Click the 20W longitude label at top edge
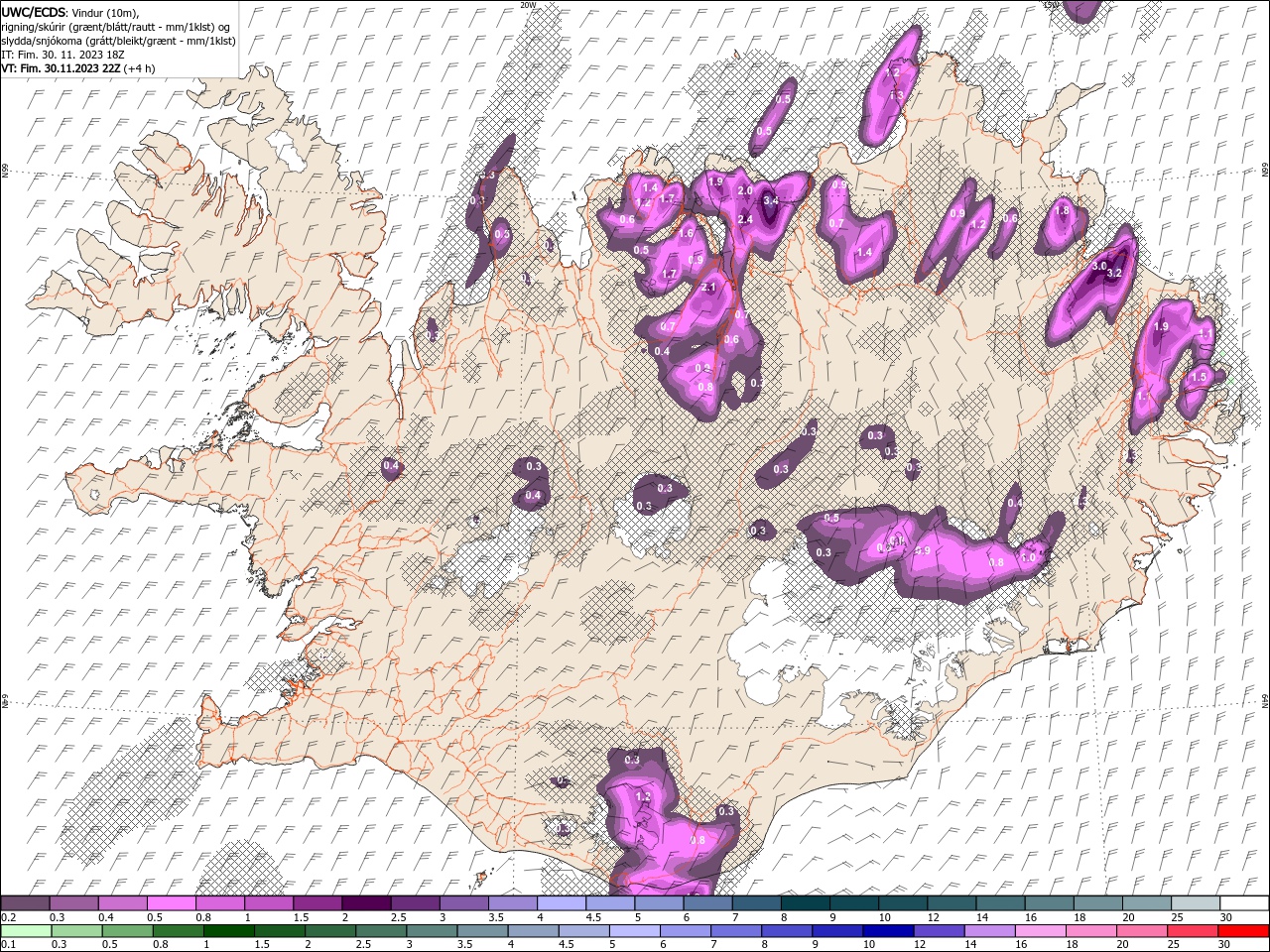 (528, 5)
